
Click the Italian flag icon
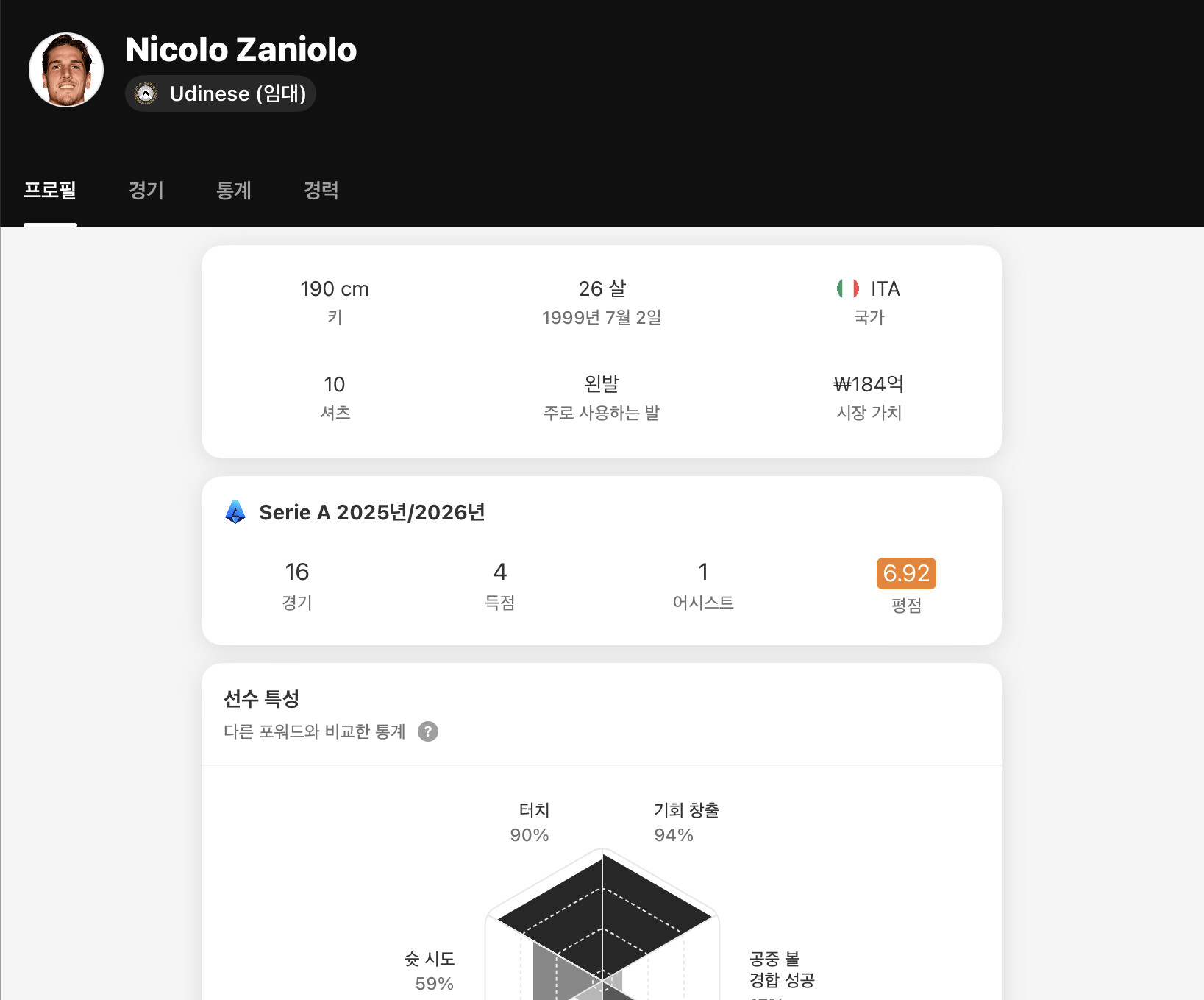(847, 288)
